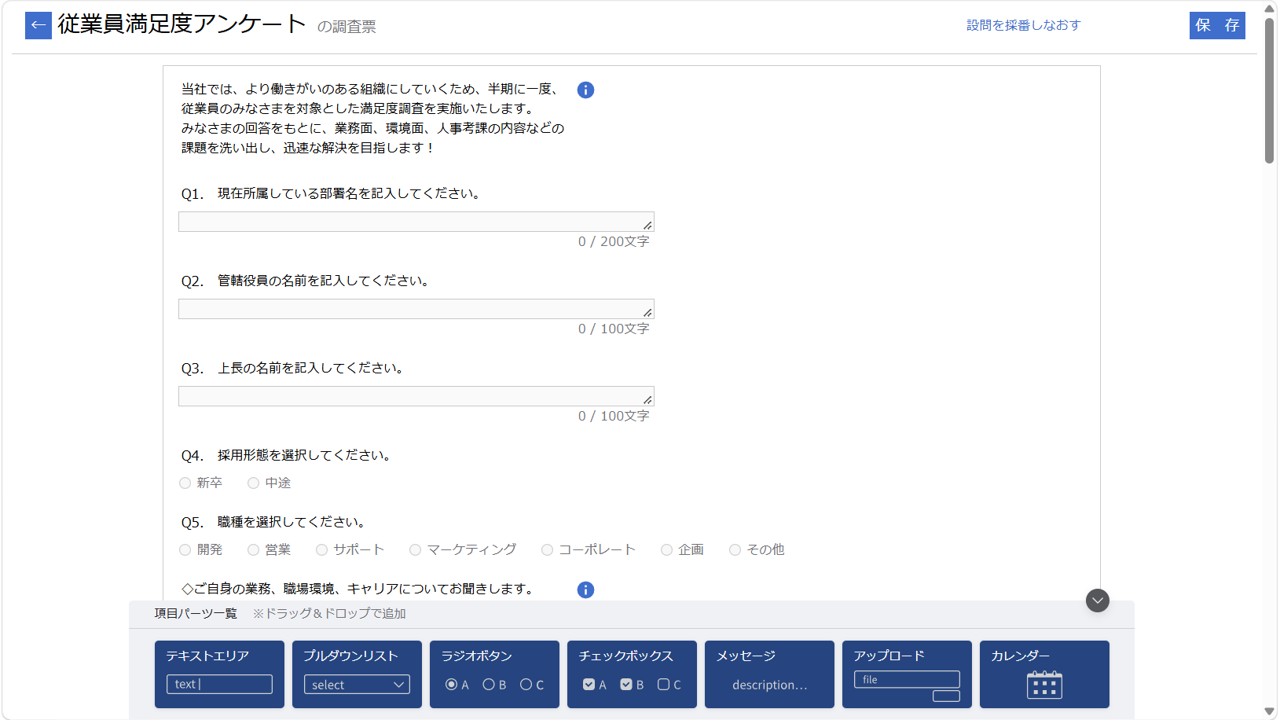Click the カレンダー part tile title
1280x720 pixels.
coord(1020,656)
